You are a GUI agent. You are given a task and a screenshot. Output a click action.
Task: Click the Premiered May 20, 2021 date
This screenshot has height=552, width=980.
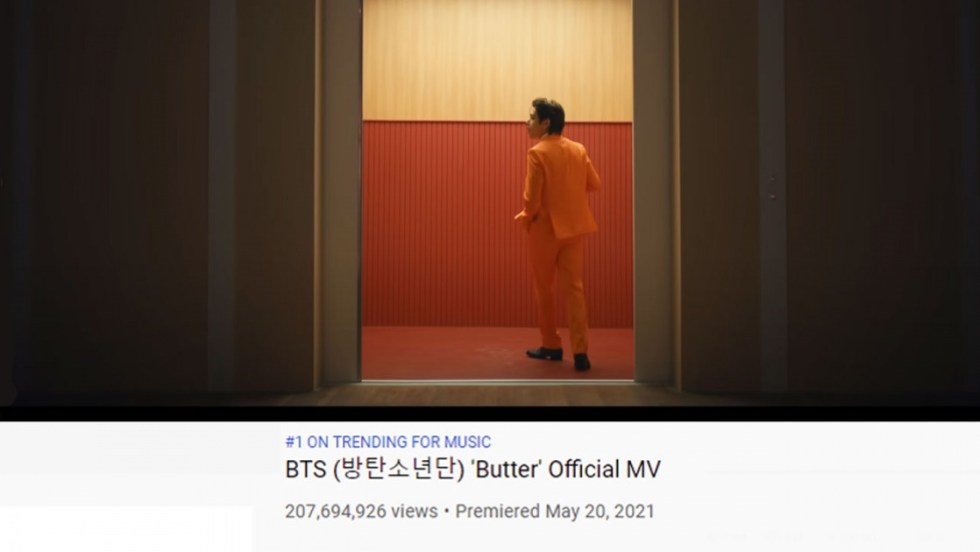(554, 511)
